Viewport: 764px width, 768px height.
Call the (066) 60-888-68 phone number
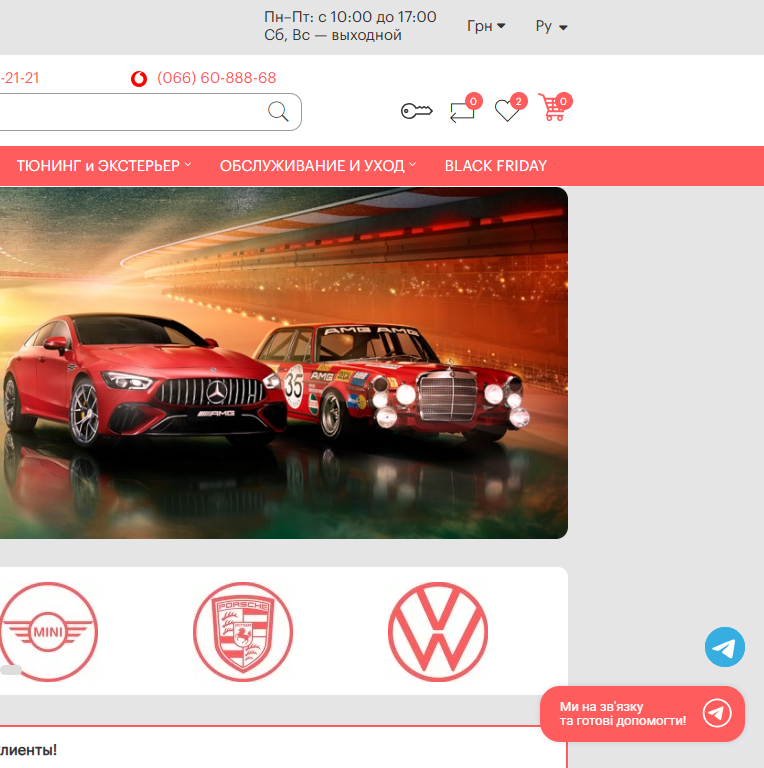[x=216, y=78]
